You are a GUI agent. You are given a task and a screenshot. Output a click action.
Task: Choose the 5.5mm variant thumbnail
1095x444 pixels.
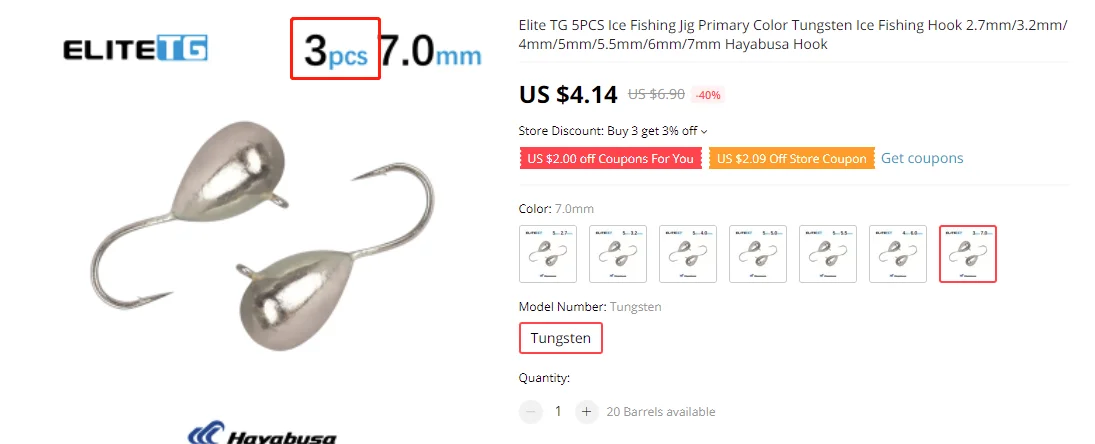coord(828,254)
